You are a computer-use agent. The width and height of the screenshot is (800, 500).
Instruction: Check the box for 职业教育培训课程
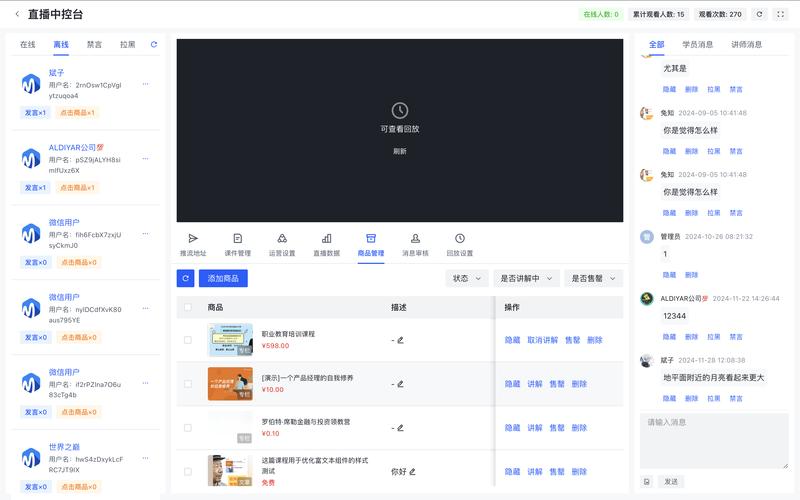click(x=187, y=340)
